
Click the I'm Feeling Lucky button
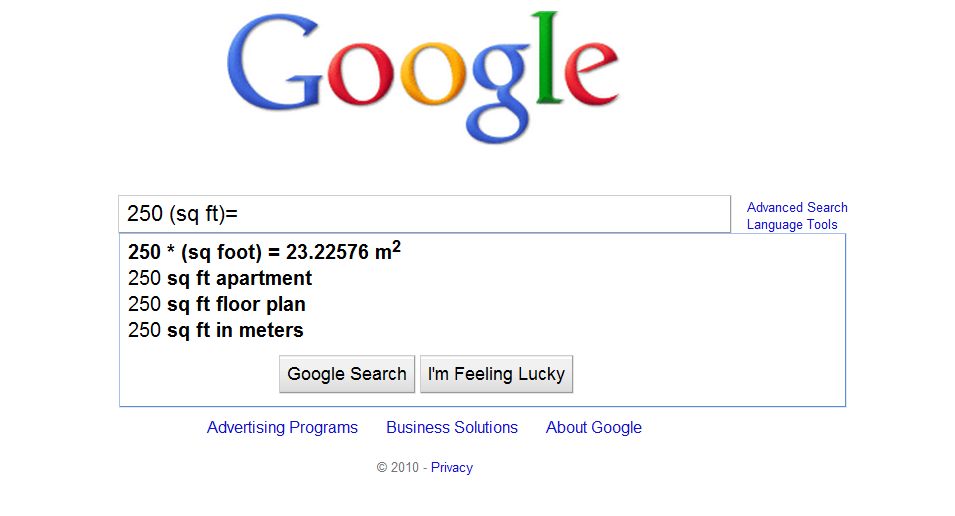click(496, 374)
